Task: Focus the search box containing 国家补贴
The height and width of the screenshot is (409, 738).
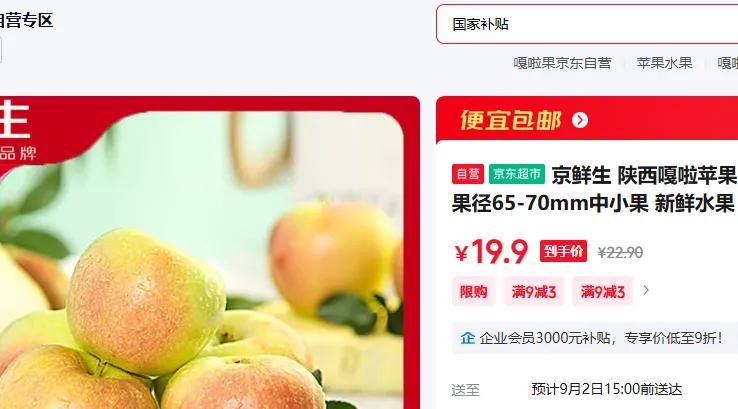Action: click(587, 24)
